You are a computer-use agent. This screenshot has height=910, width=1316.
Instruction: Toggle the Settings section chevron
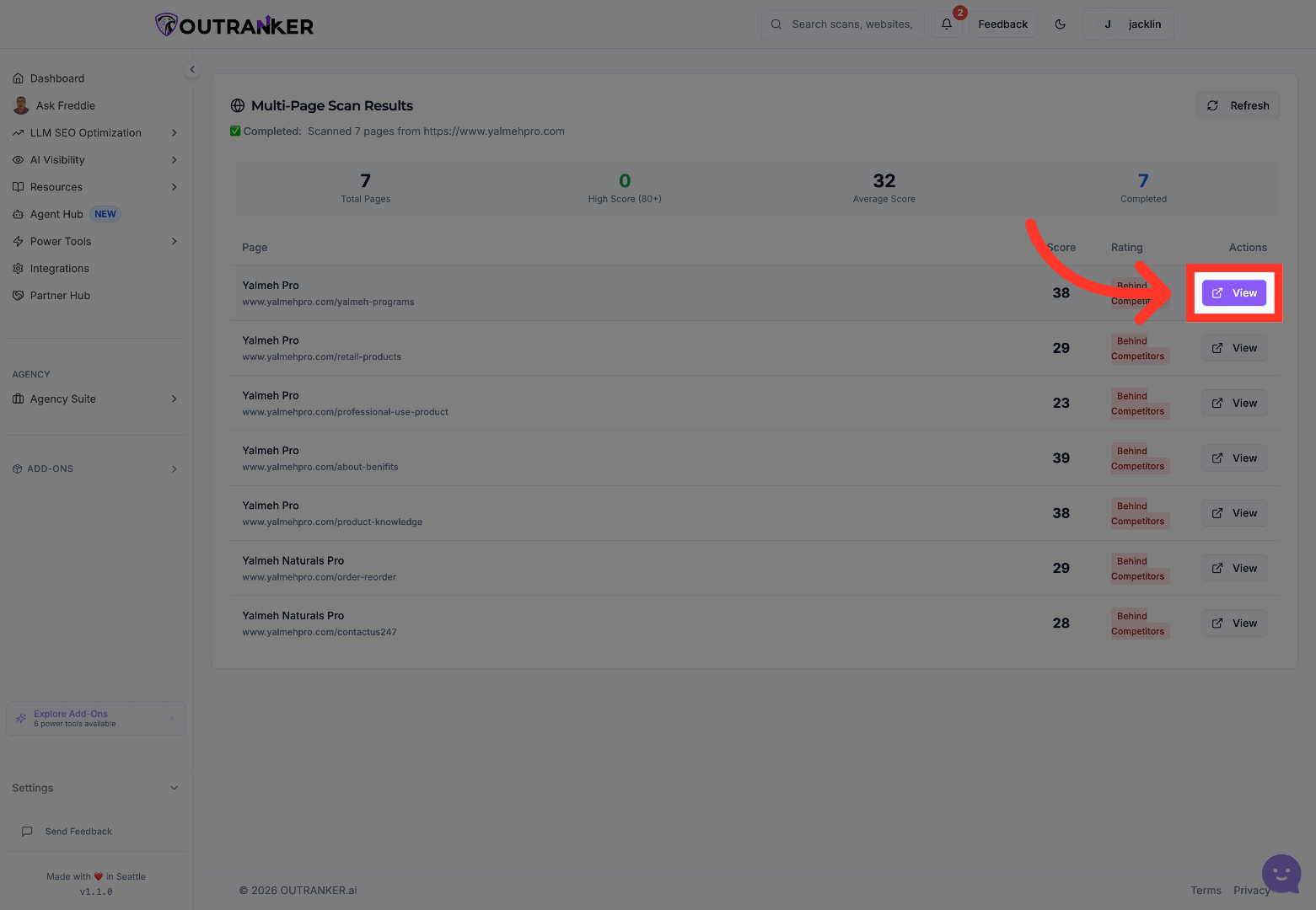pyautogui.click(x=175, y=789)
